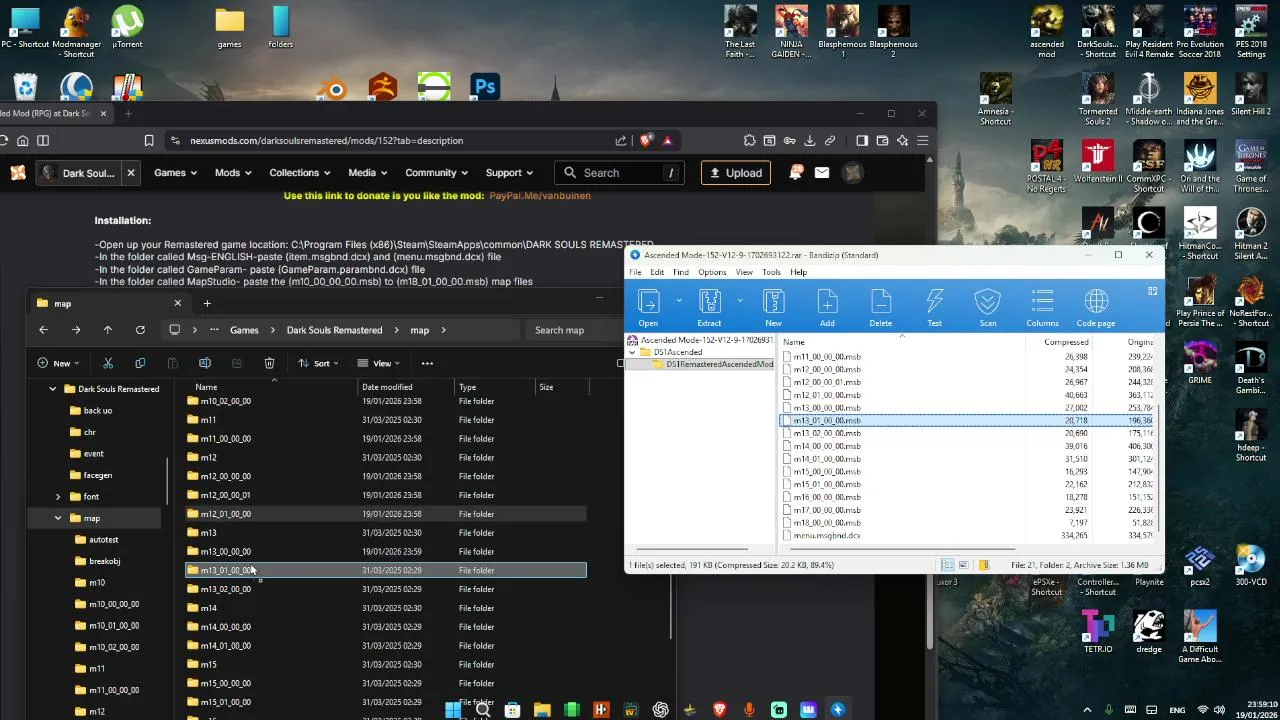Collapse DS1Ascended folder in Bandizip tree
The width and height of the screenshot is (1280, 720).
coord(632,353)
